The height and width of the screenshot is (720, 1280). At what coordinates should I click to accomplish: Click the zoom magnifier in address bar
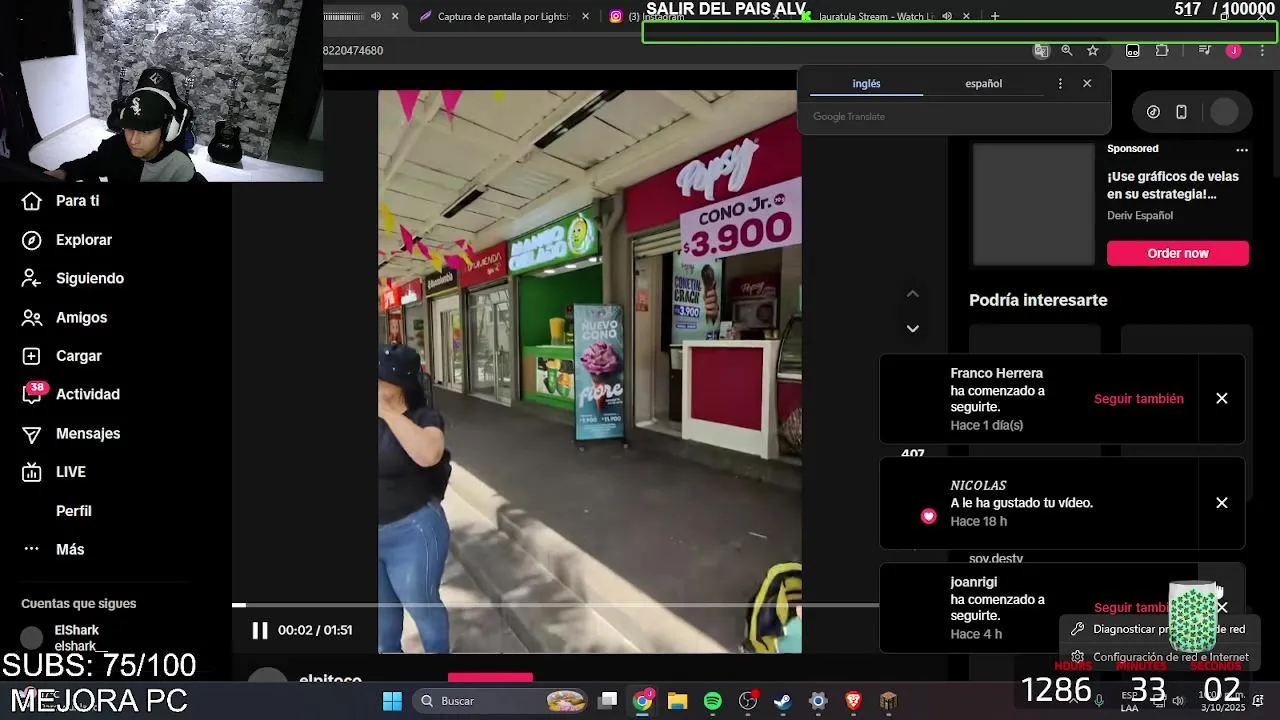[1067, 51]
